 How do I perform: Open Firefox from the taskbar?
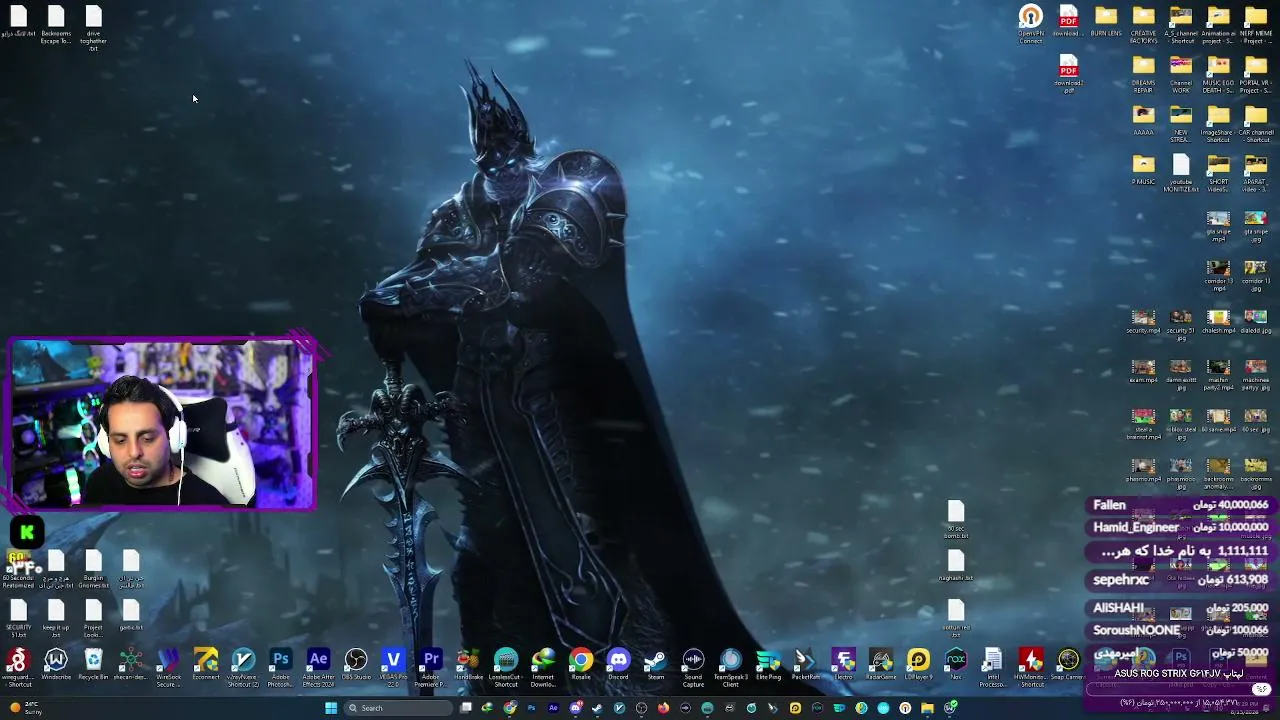click(x=663, y=708)
